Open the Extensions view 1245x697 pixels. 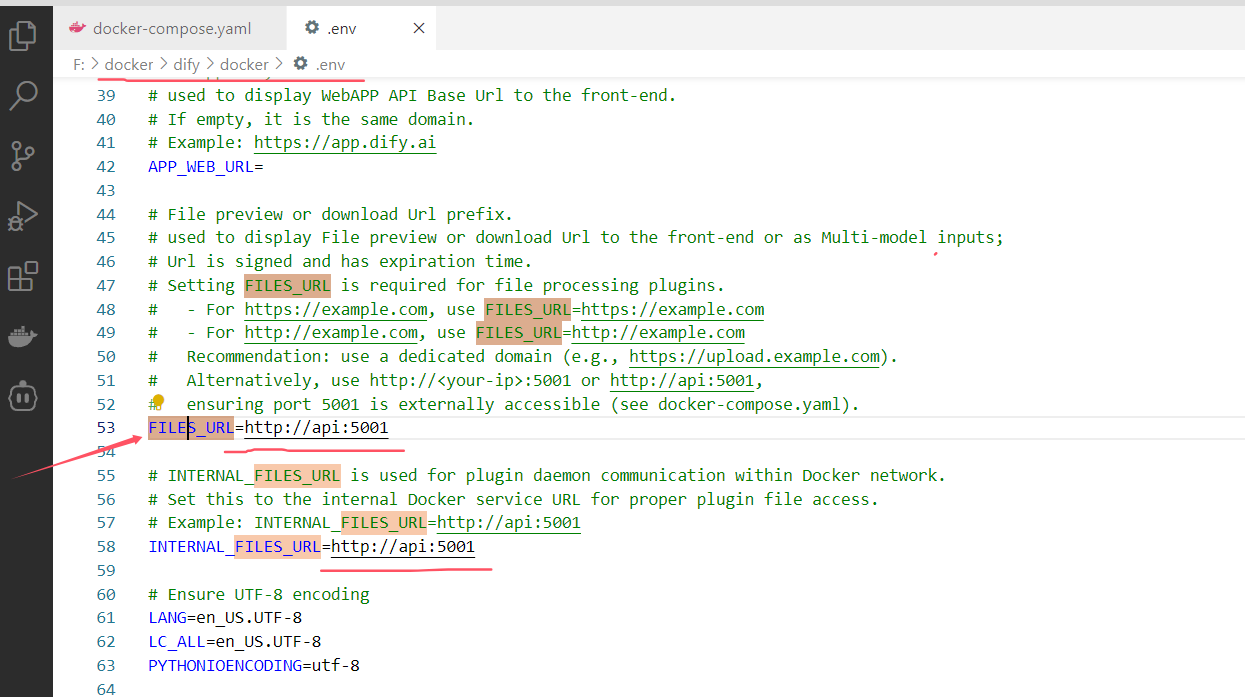tap(22, 276)
